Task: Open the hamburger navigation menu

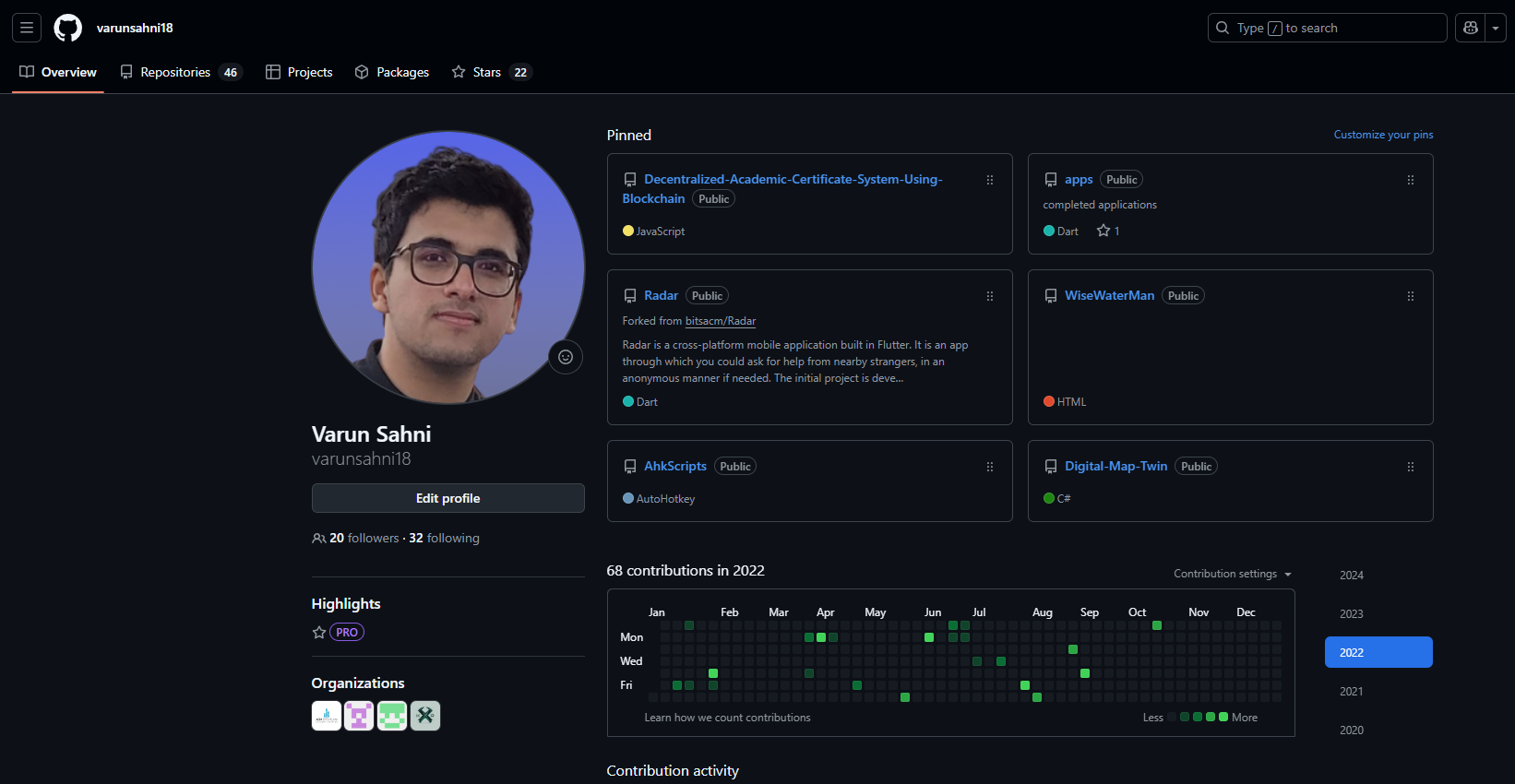Action: tap(27, 28)
